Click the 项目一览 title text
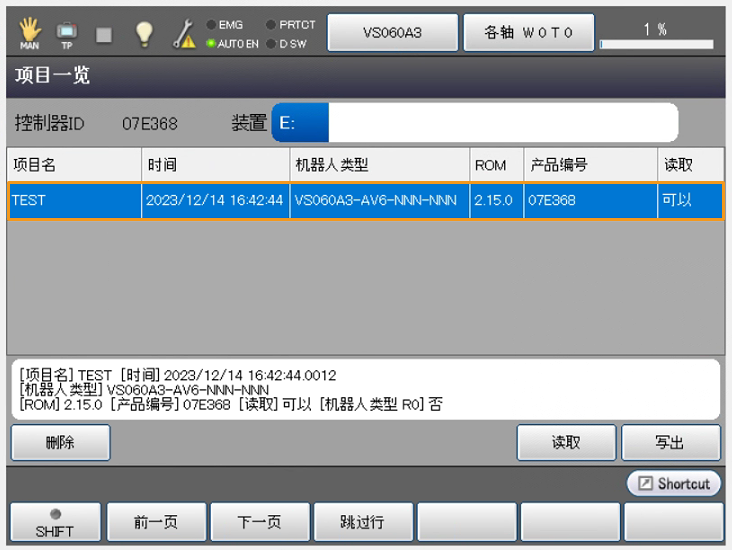The image size is (732, 550). [52, 75]
